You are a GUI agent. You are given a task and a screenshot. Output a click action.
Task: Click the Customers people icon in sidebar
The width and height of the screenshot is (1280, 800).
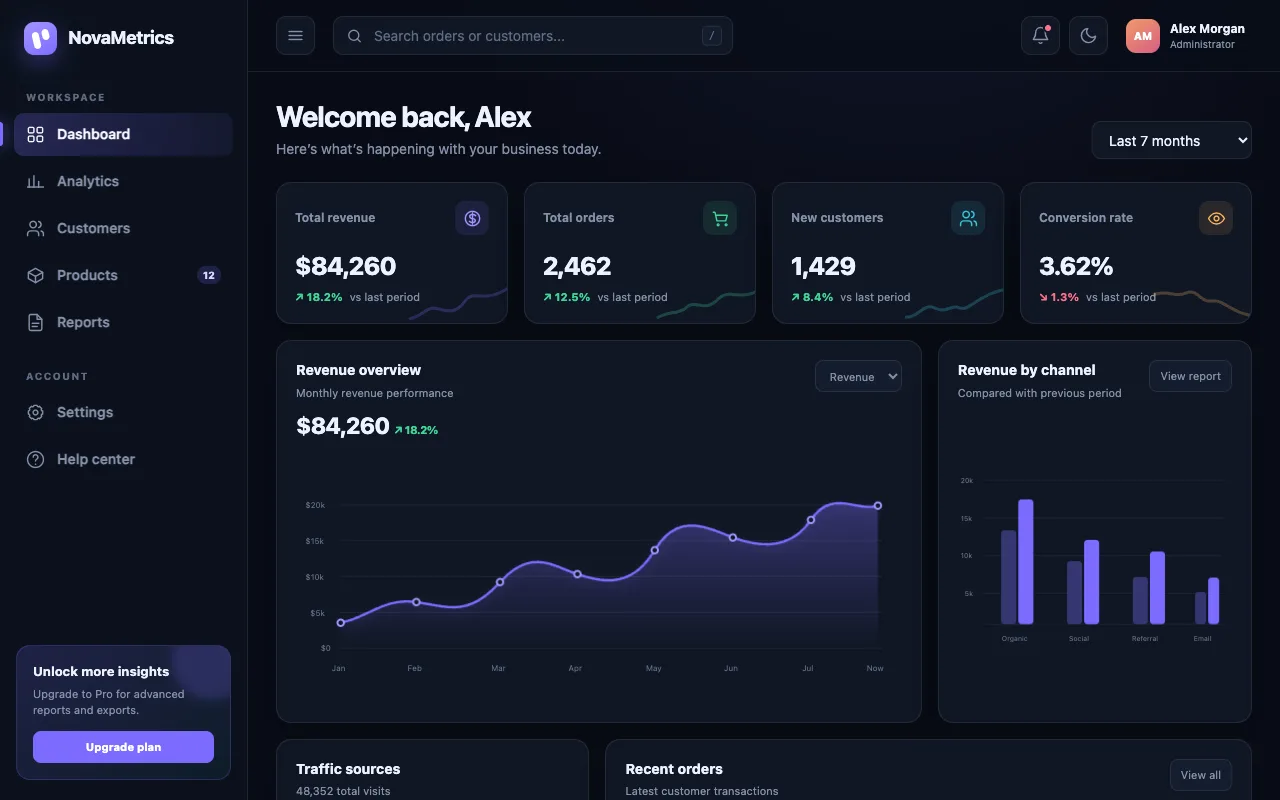point(35,228)
